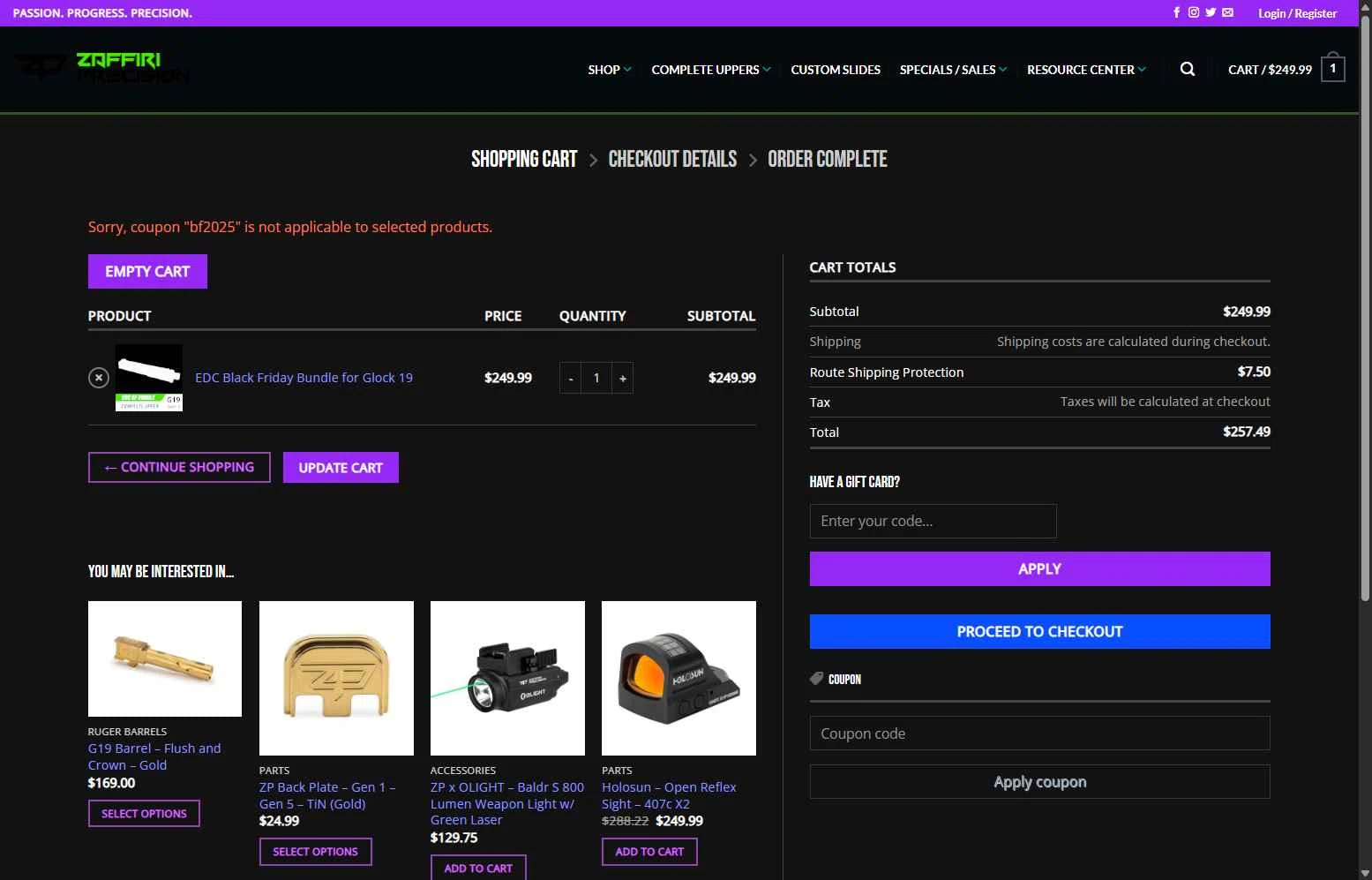Click Route Shipping Protection $7.50 value
1372x880 pixels.
(1254, 372)
